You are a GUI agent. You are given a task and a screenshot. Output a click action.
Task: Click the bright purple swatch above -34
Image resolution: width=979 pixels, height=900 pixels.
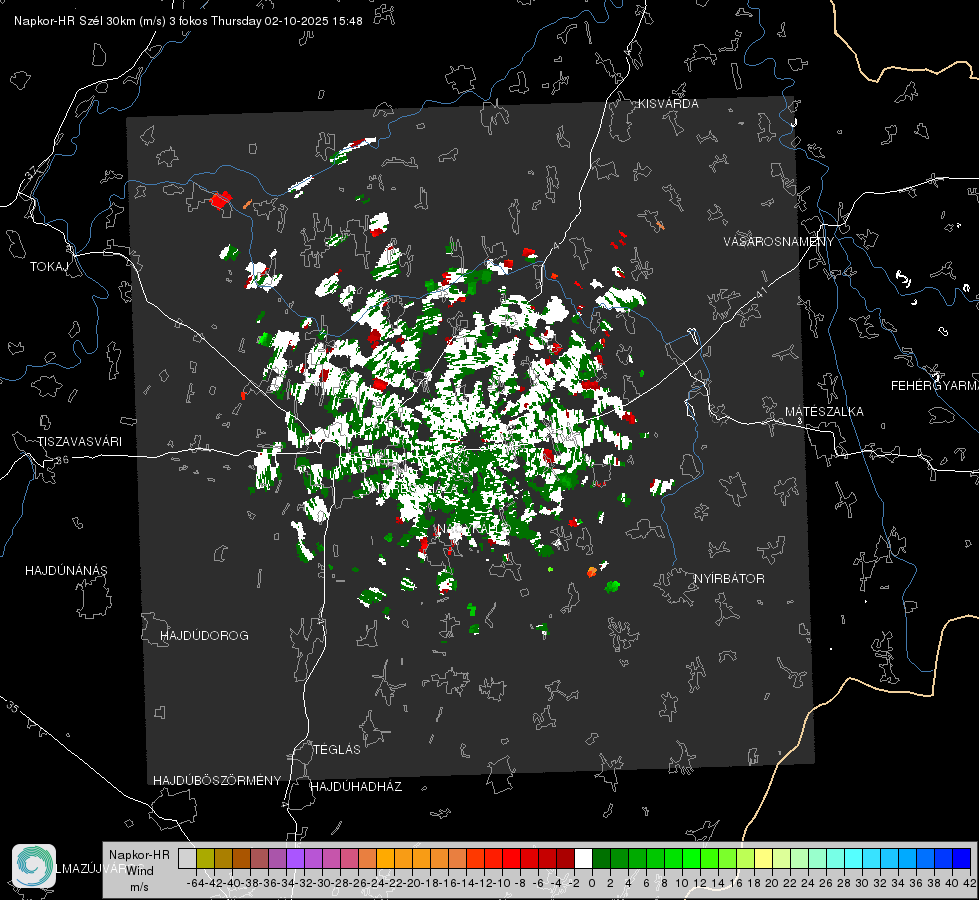[x=295, y=858]
